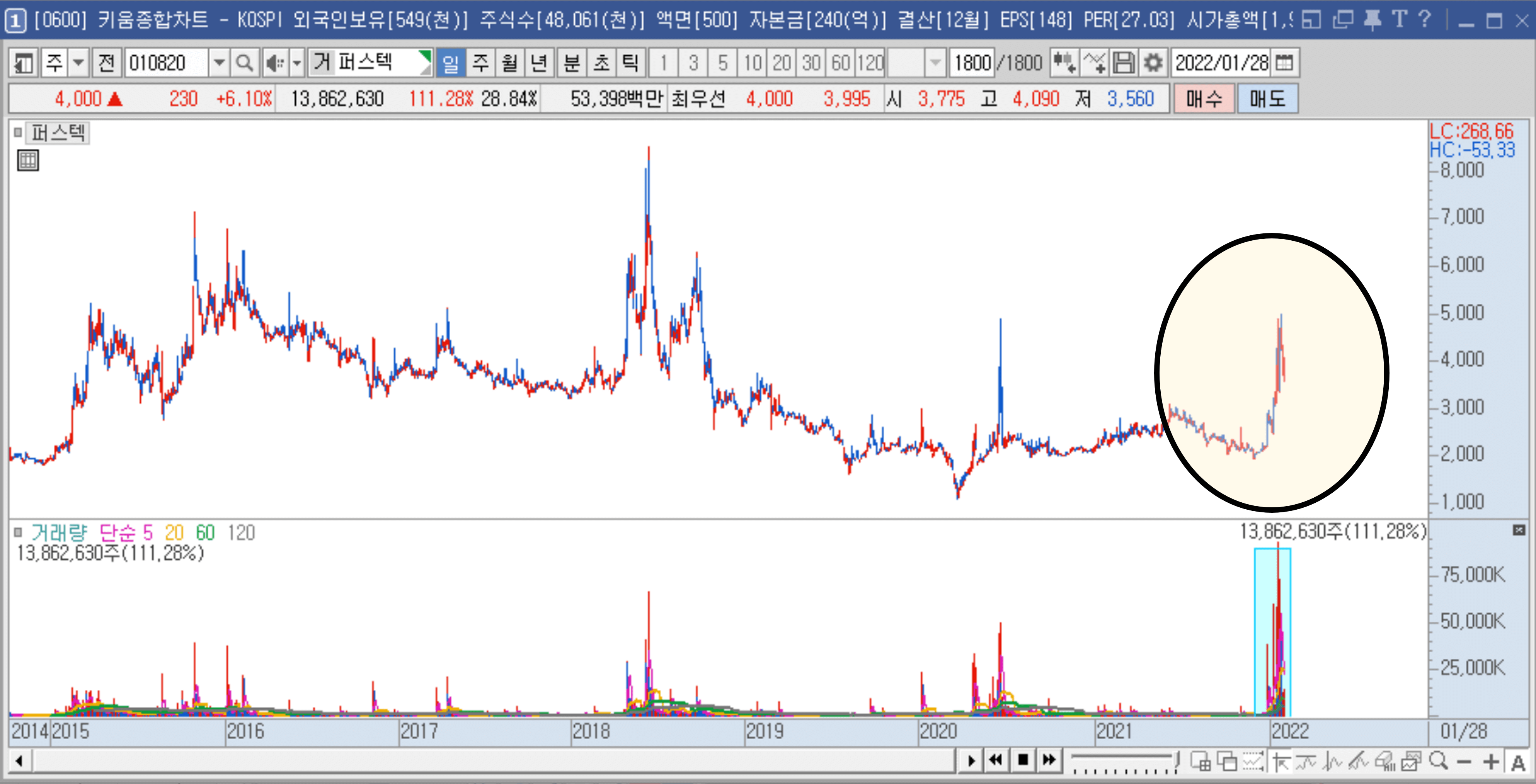
Task: Expand the 주 type dropdown arrow
Action: [x=78, y=63]
